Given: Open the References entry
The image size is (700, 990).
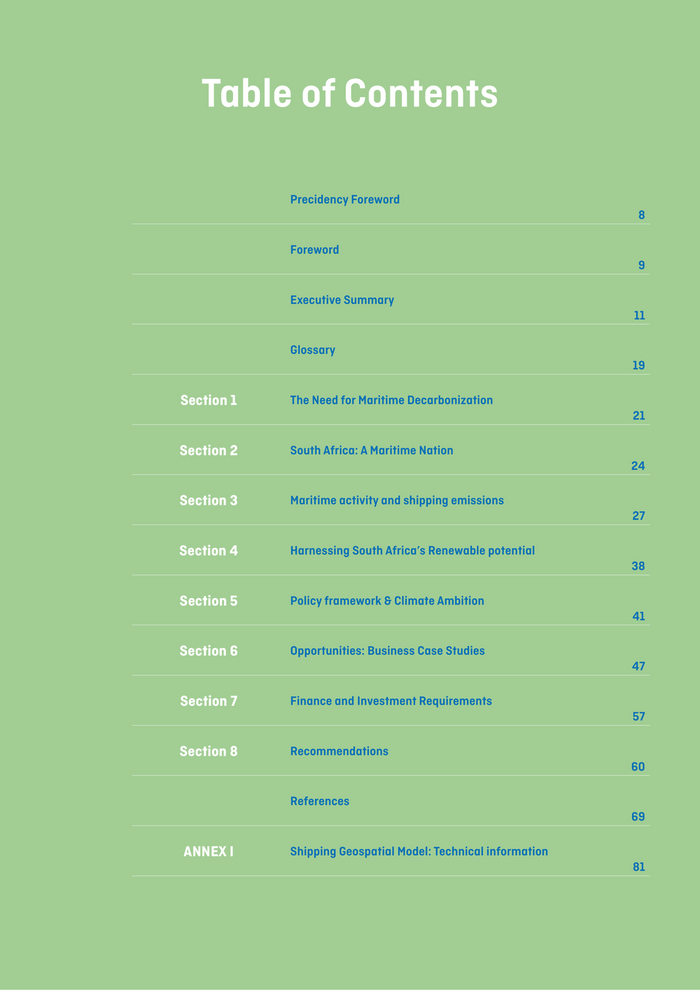Looking at the screenshot, I should coord(319,801).
